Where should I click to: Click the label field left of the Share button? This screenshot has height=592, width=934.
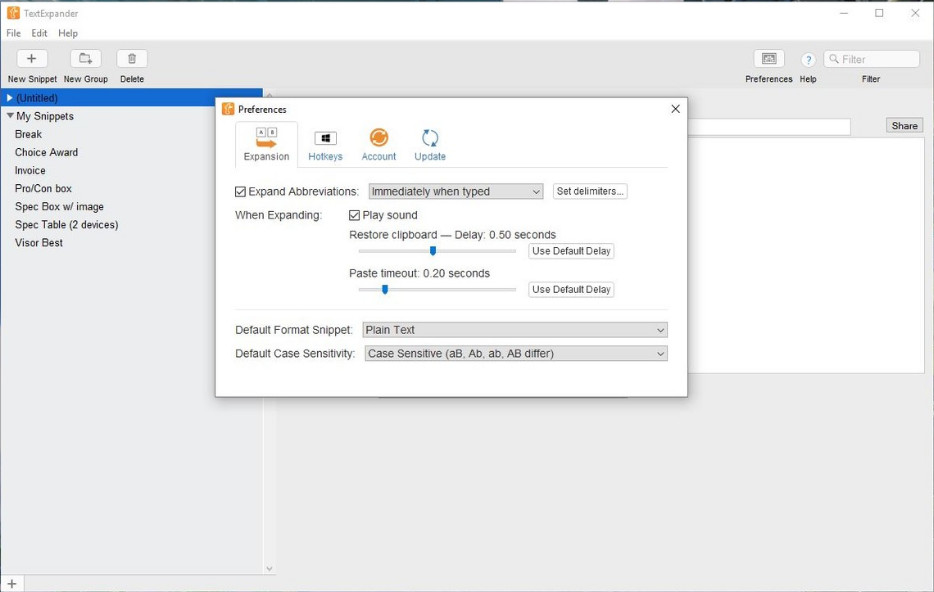point(769,126)
